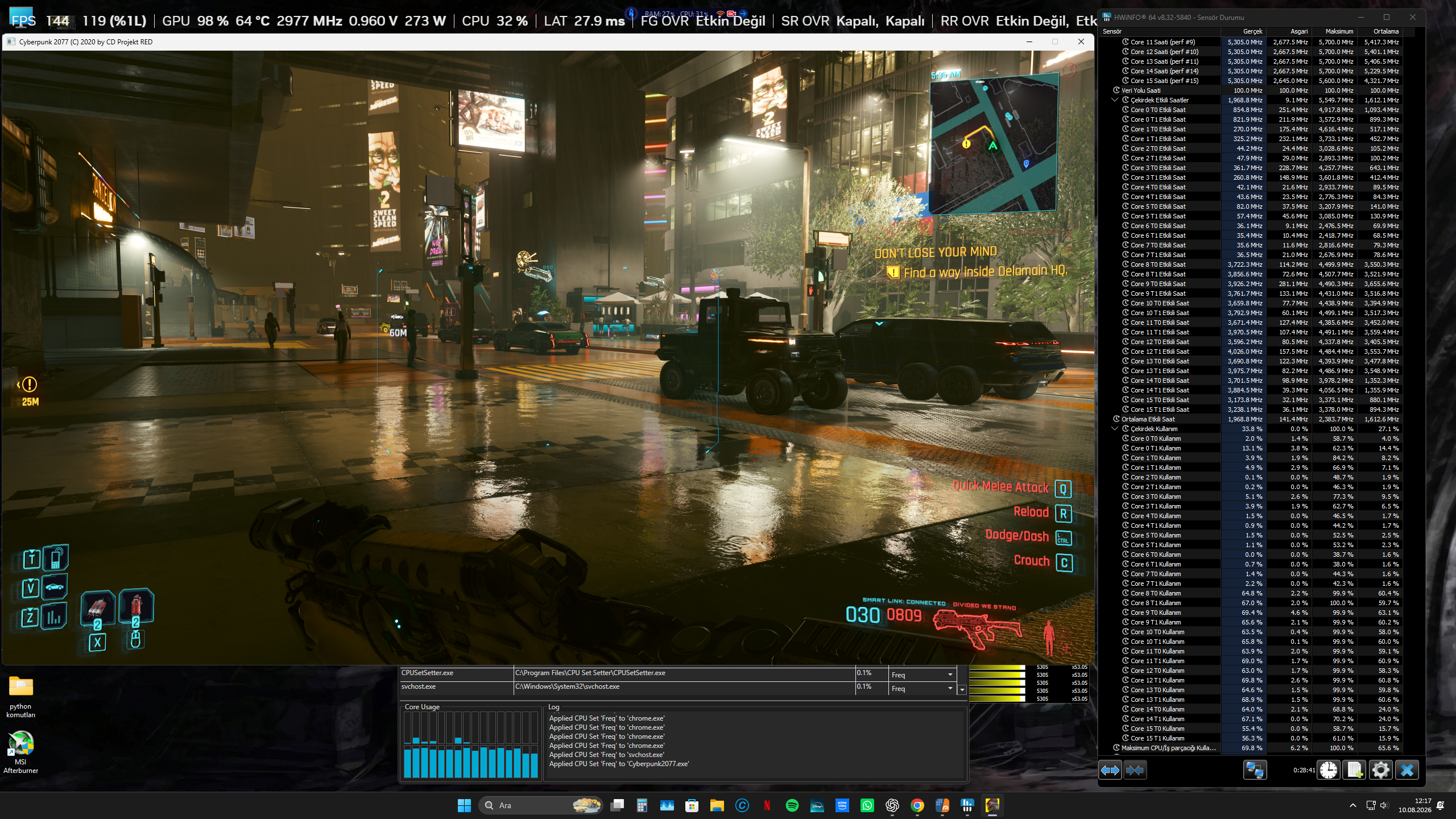
Task: Click the blue circled C taskbar icon
Action: tap(742, 805)
